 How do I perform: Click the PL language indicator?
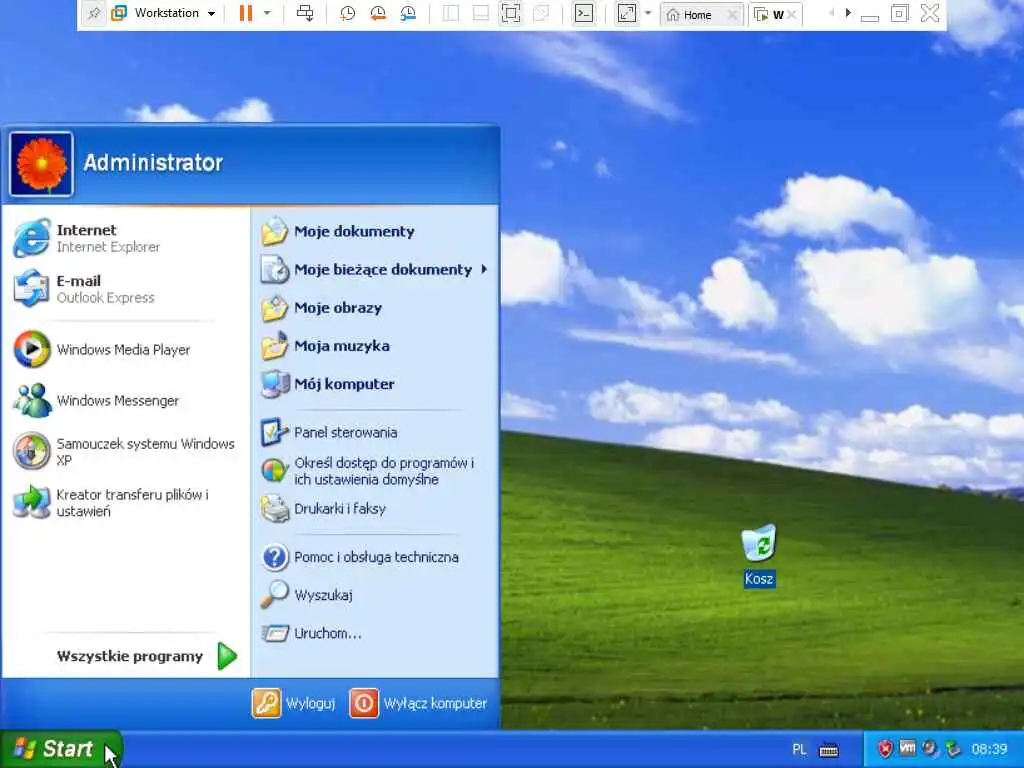tap(799, 749)
